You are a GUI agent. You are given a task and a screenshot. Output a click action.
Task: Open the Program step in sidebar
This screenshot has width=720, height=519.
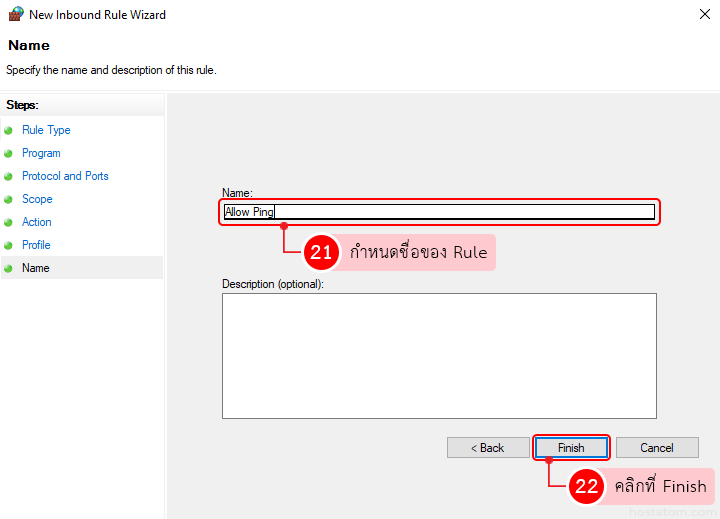[x=41, y=153]
